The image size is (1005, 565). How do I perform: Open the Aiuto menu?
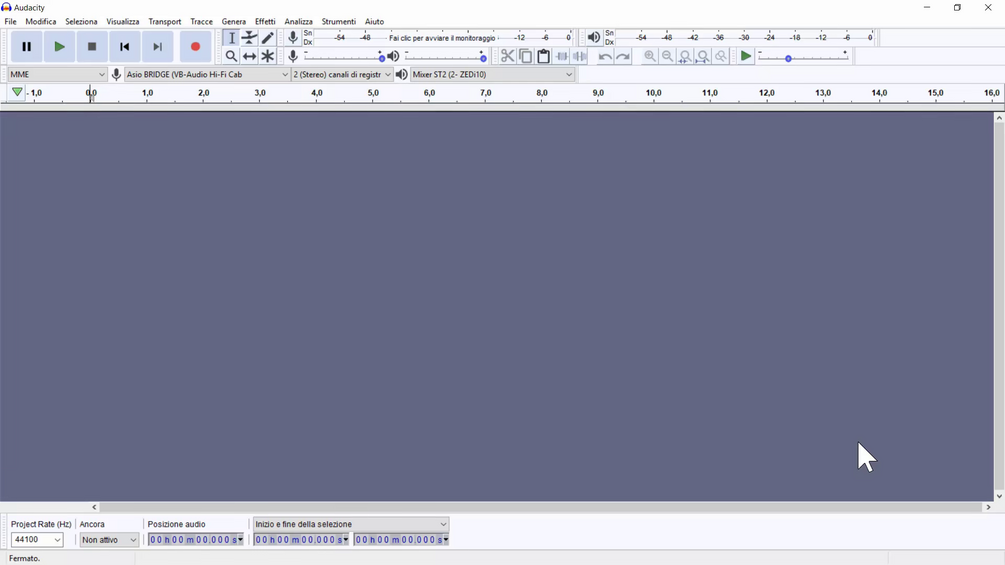[x=374, y=21]
